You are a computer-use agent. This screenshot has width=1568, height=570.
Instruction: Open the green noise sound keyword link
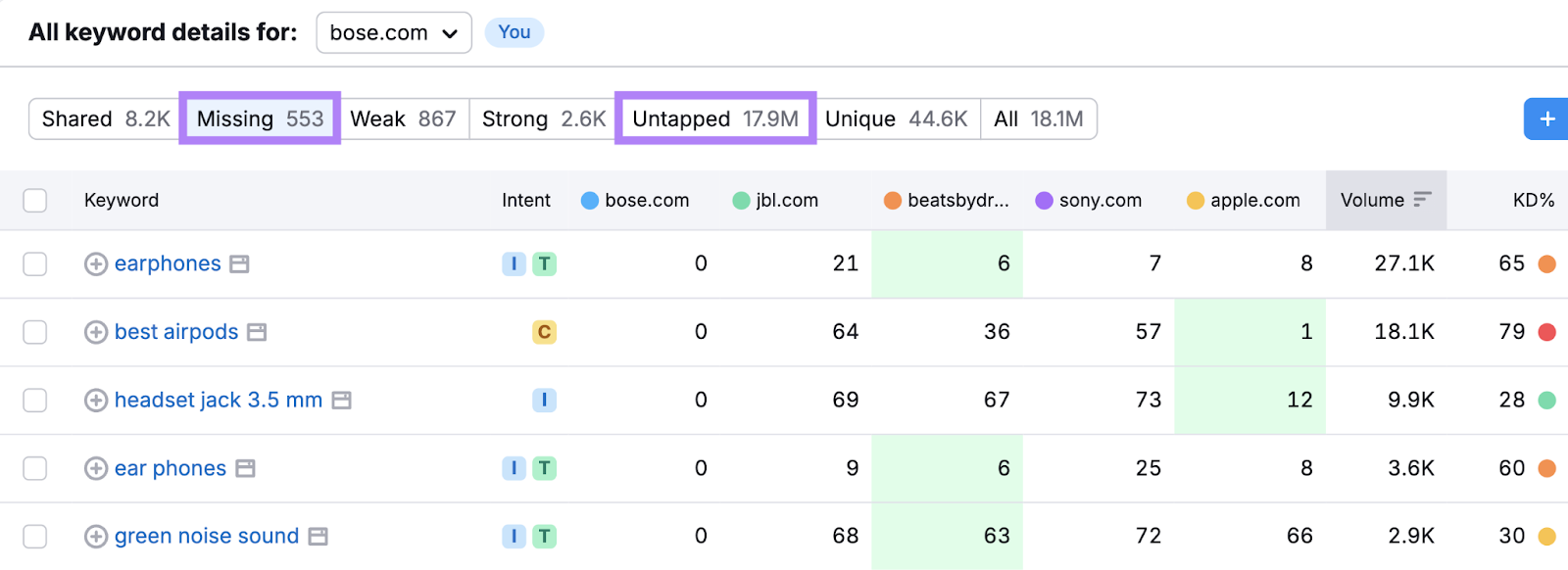[206, 537]
